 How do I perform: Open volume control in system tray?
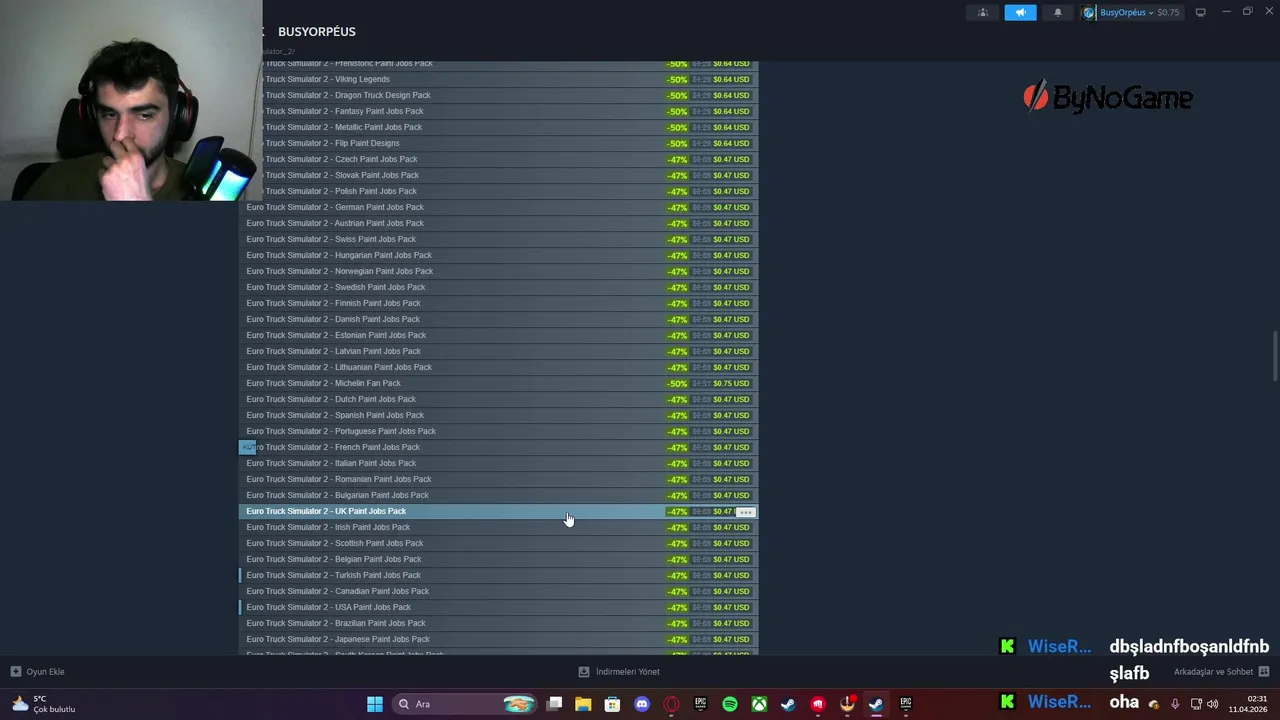[1212, 704]
